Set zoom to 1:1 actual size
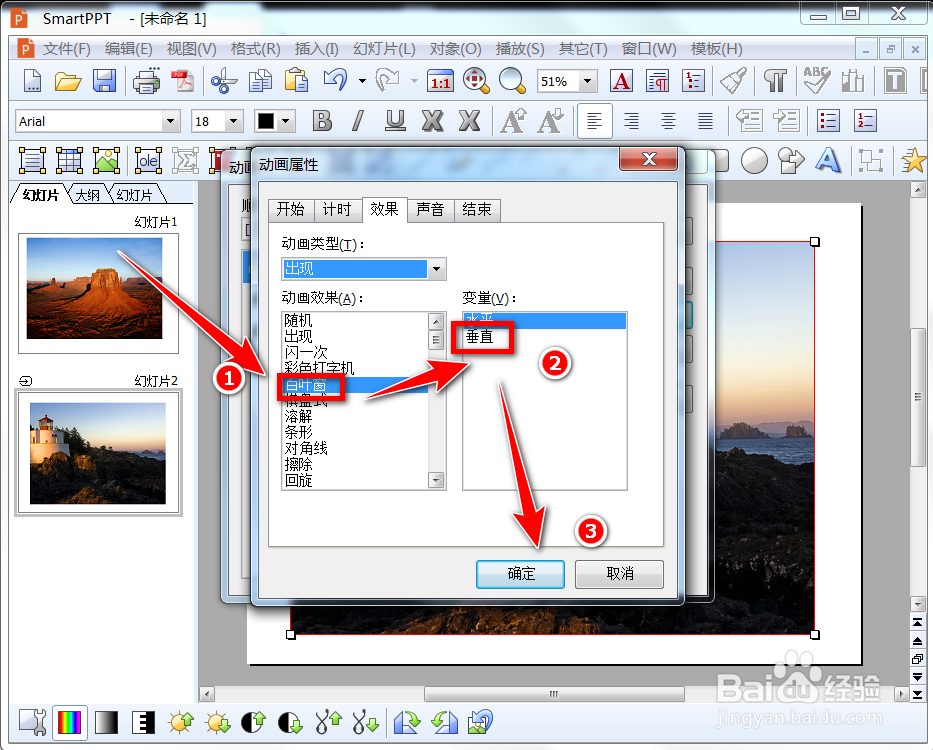 tap(440, 82)
